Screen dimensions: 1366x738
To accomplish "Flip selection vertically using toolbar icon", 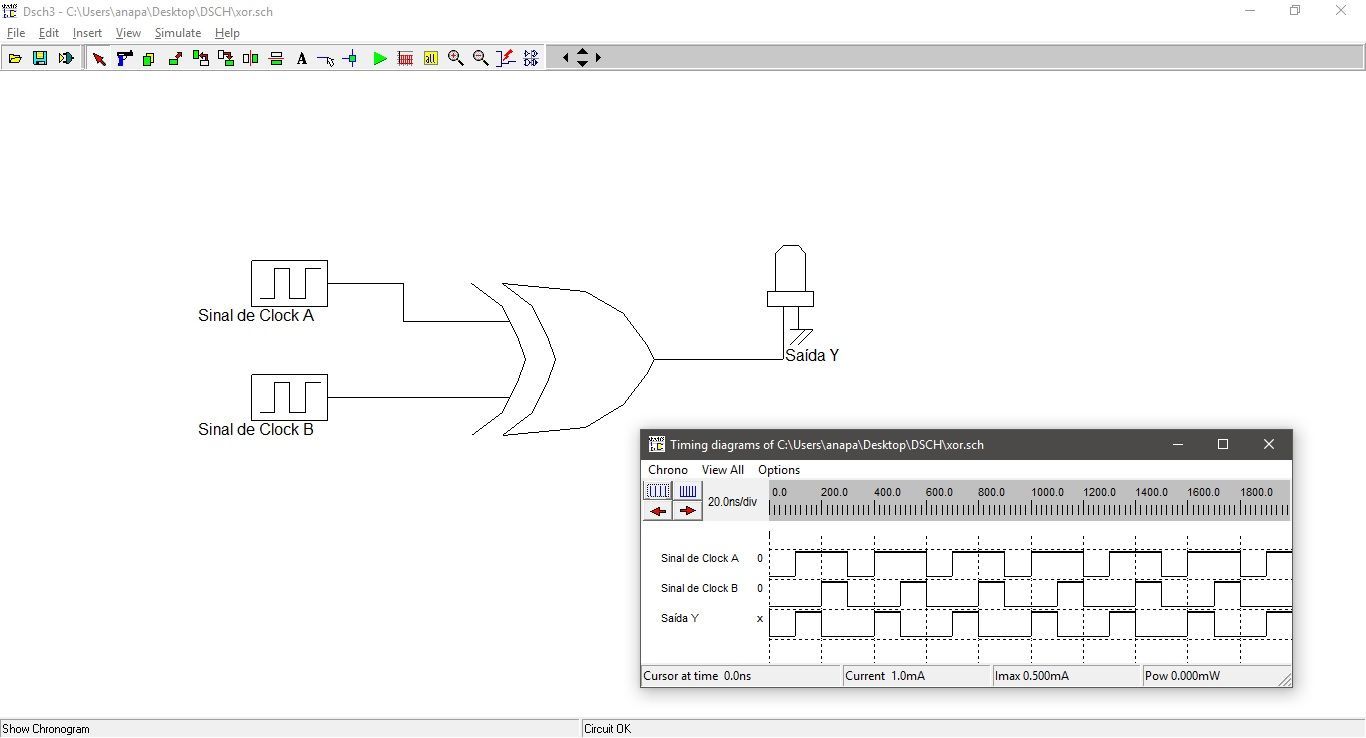I will pyautogui.click(x=276, y=58).
